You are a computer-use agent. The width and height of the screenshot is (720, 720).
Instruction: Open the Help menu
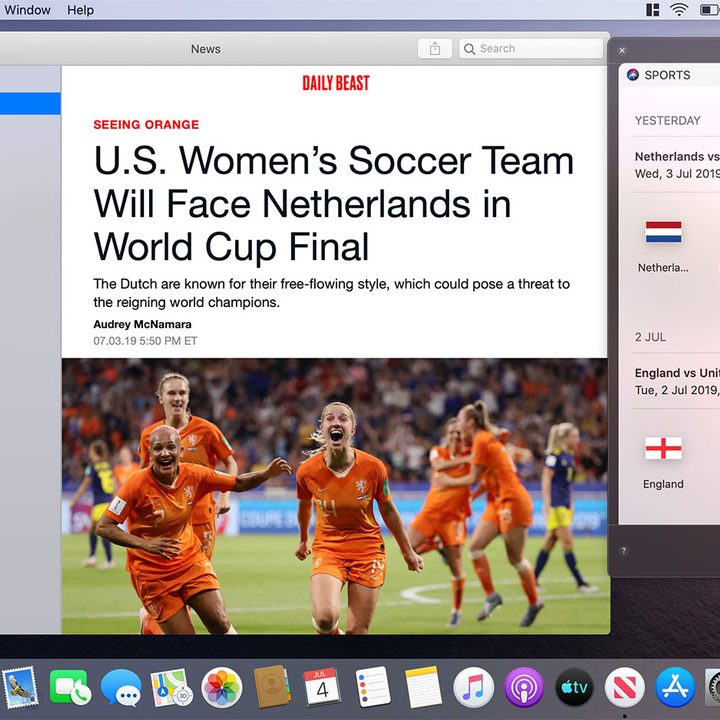[x=80, y=10]
